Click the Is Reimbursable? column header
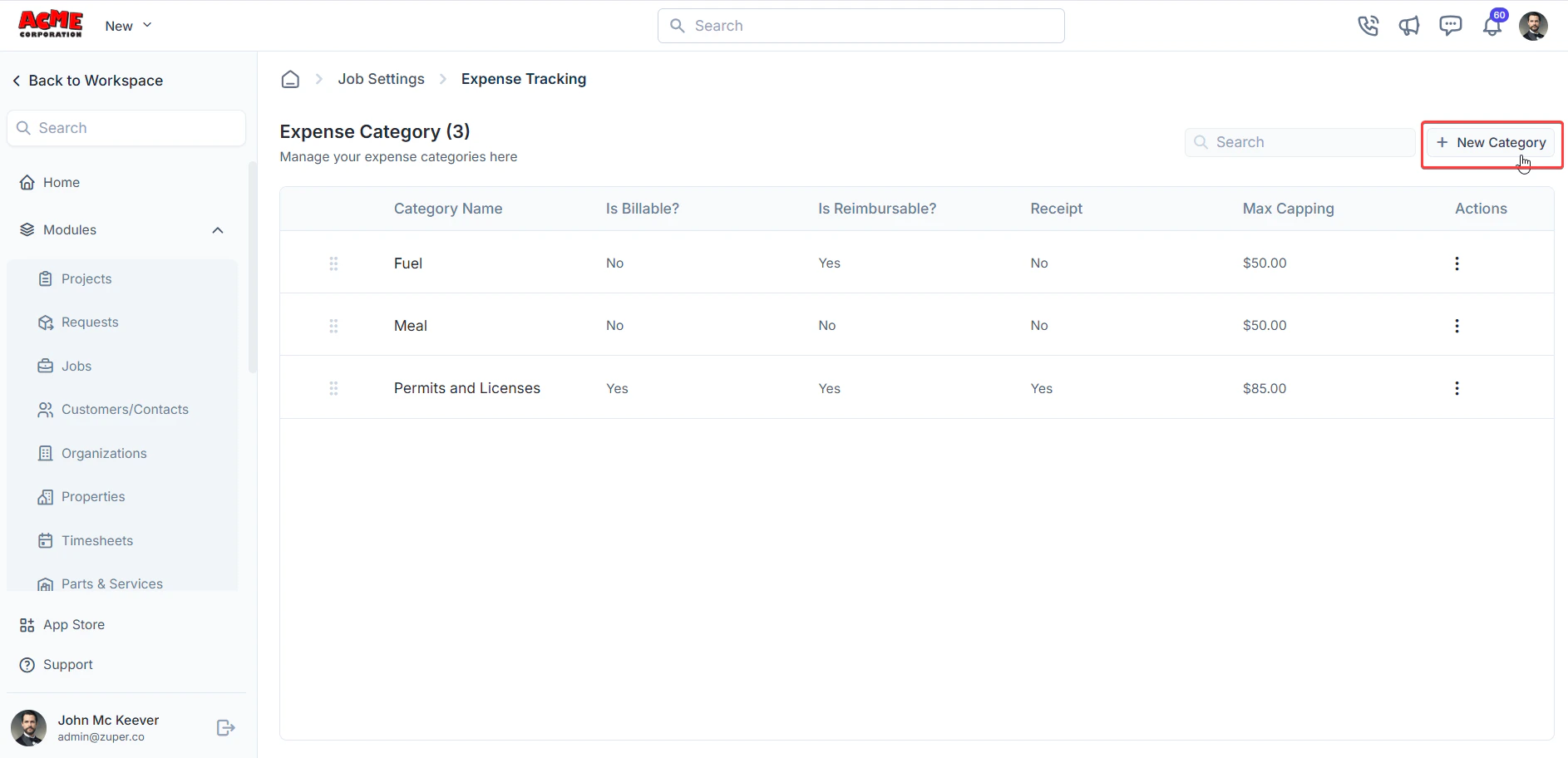Viewport: 1568px width, 758px height. (x=877, y=209)
